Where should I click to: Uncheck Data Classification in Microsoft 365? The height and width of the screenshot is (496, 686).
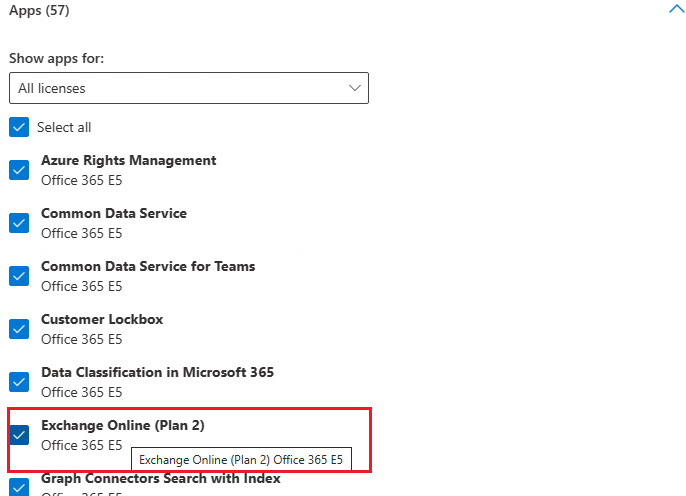(19, 381)
